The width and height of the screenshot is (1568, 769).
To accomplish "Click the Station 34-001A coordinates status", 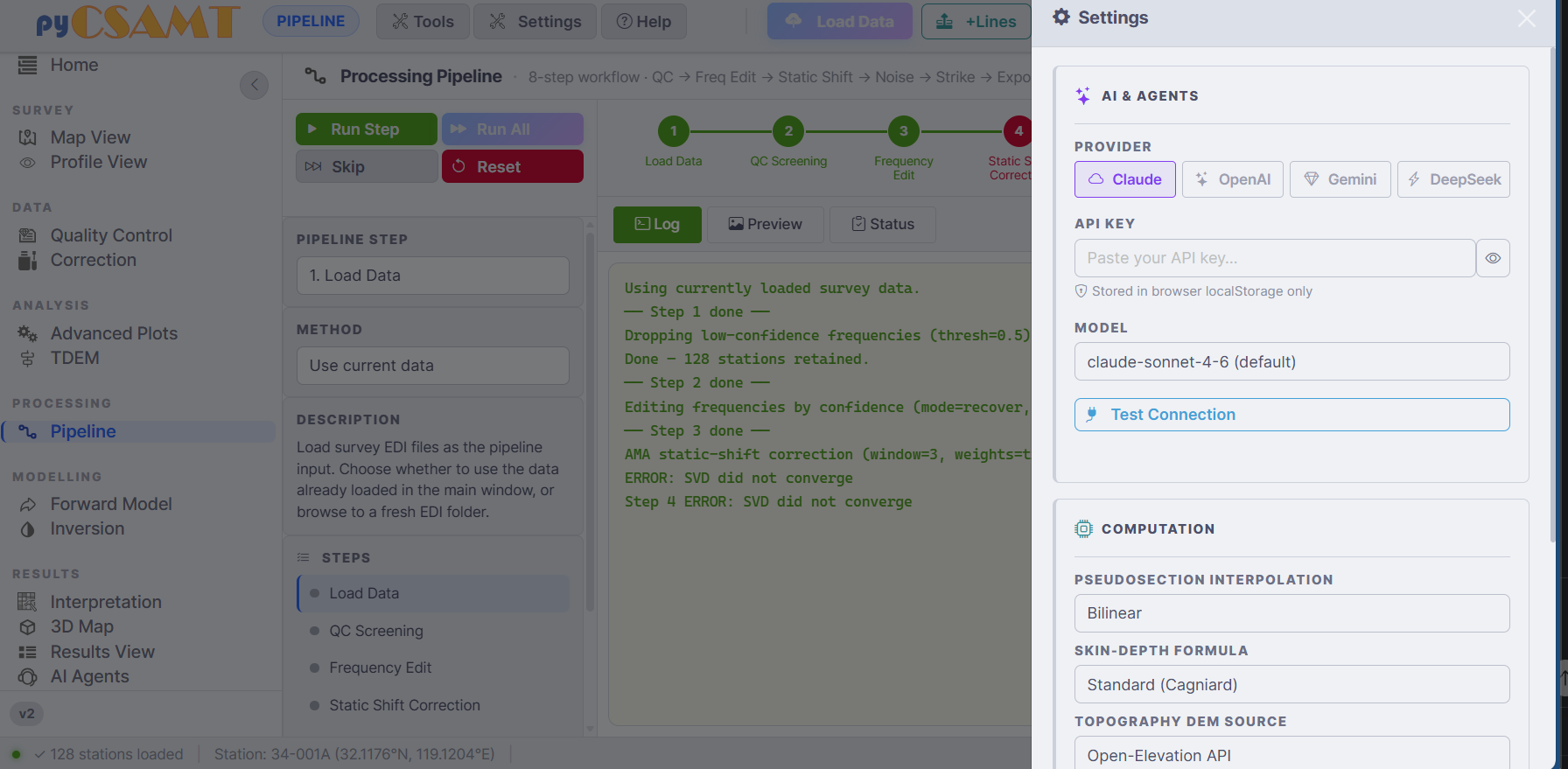I will 354,754.
